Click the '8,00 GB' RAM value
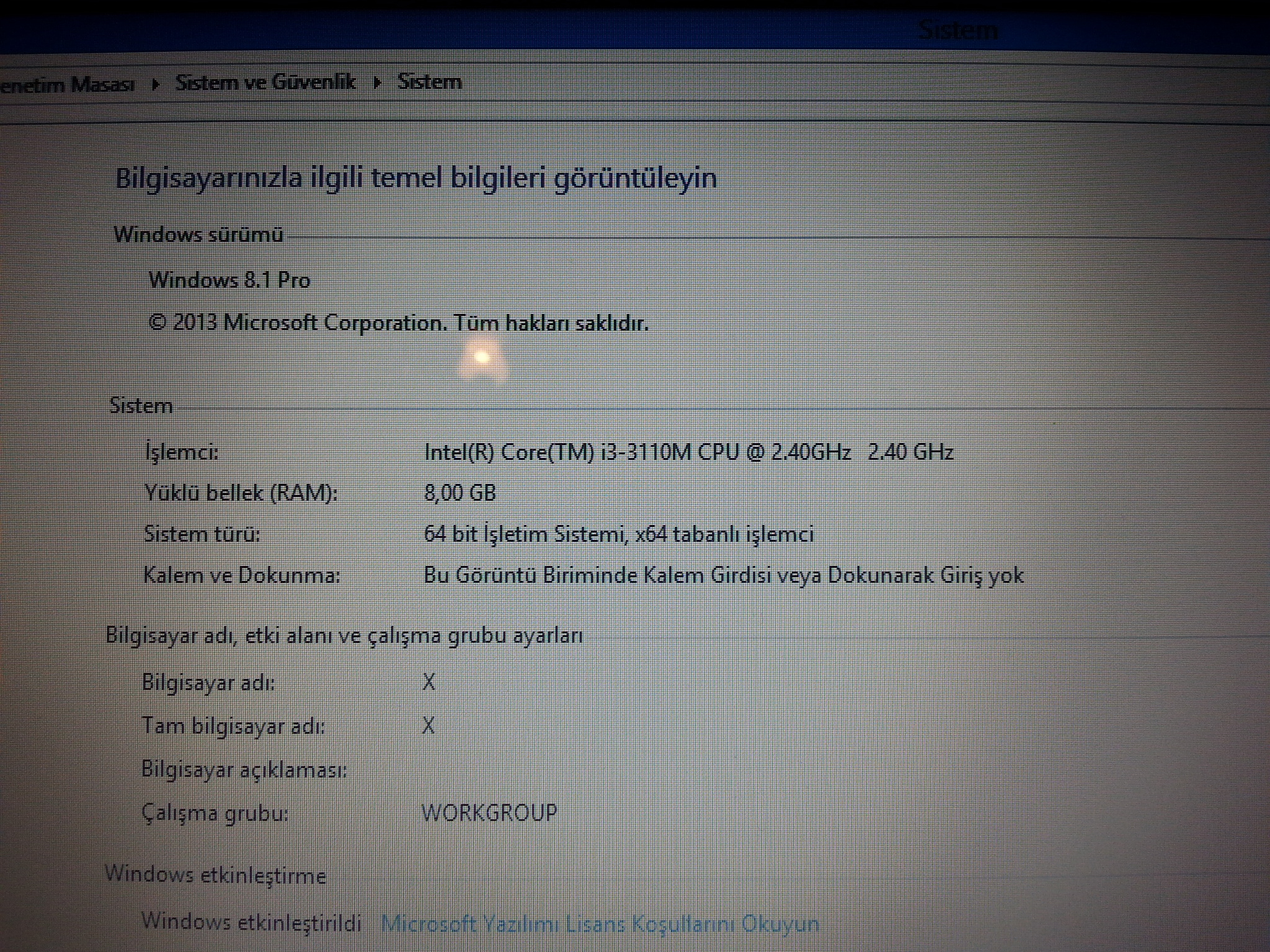 pyautogui.click(x=460, y=493)
